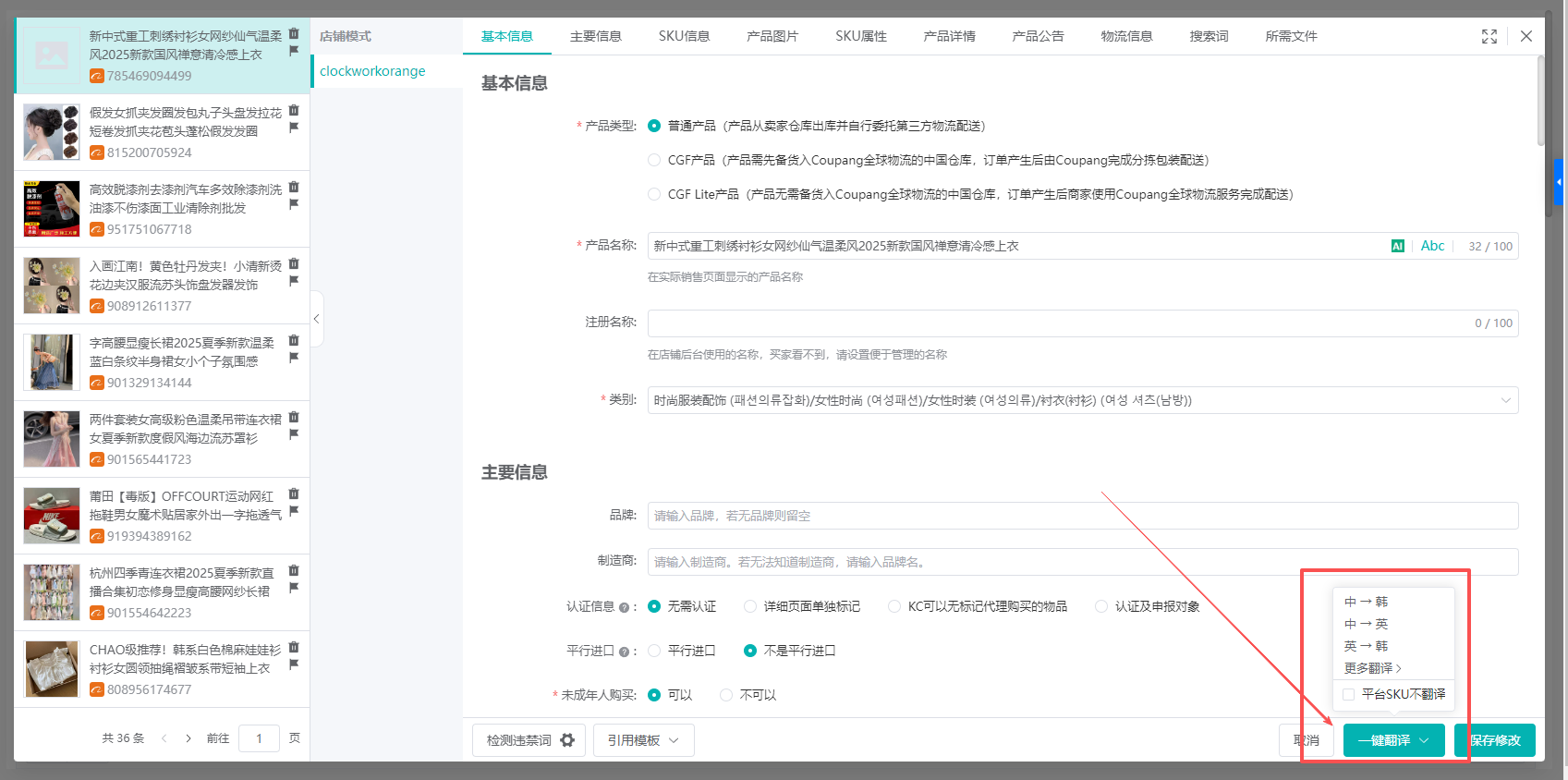
Task: Select the clockworkorange store
Action: tap(372, 71)
